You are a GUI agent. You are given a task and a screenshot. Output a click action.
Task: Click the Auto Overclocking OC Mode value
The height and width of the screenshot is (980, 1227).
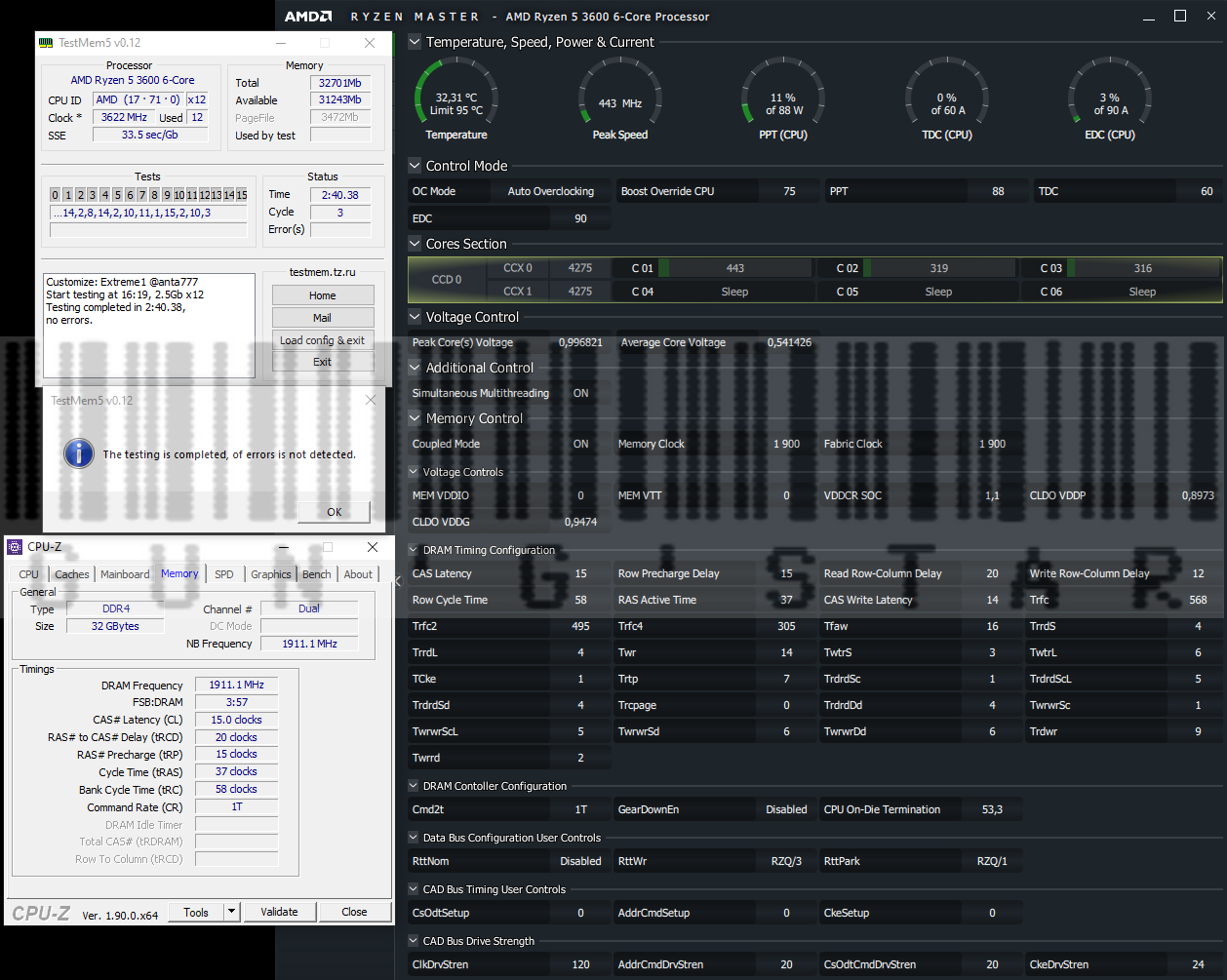tap(551, 191)
